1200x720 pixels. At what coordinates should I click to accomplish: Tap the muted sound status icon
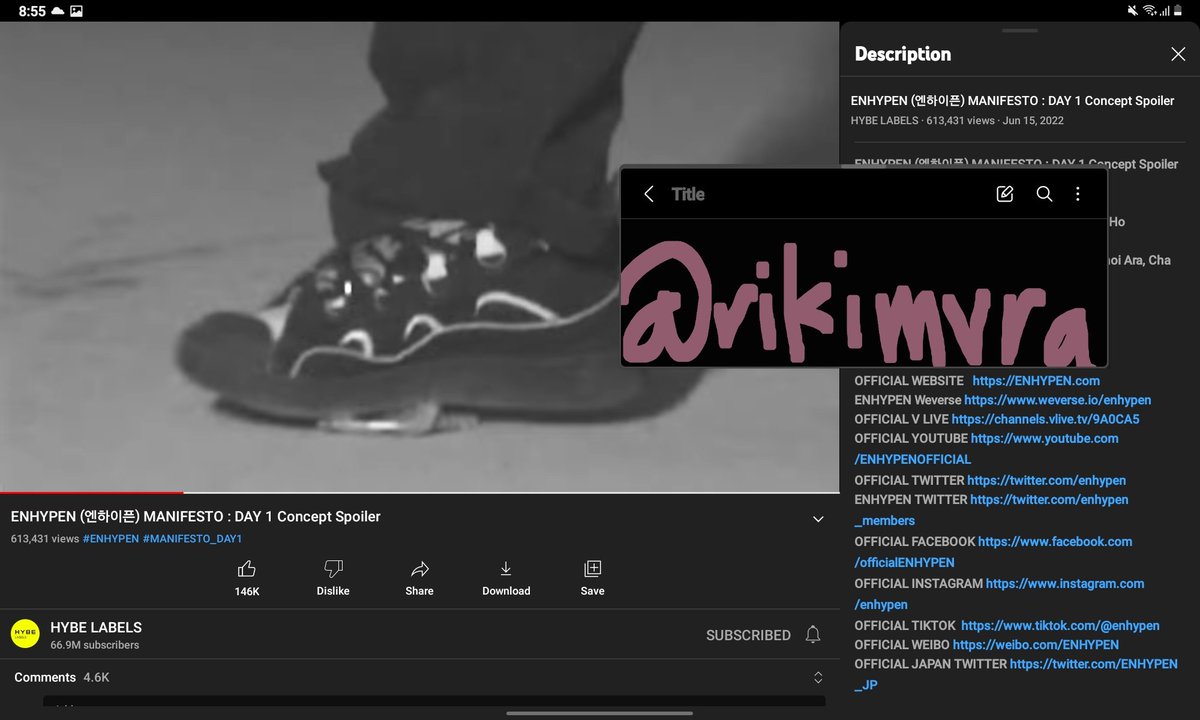(x=1133, y=11)
